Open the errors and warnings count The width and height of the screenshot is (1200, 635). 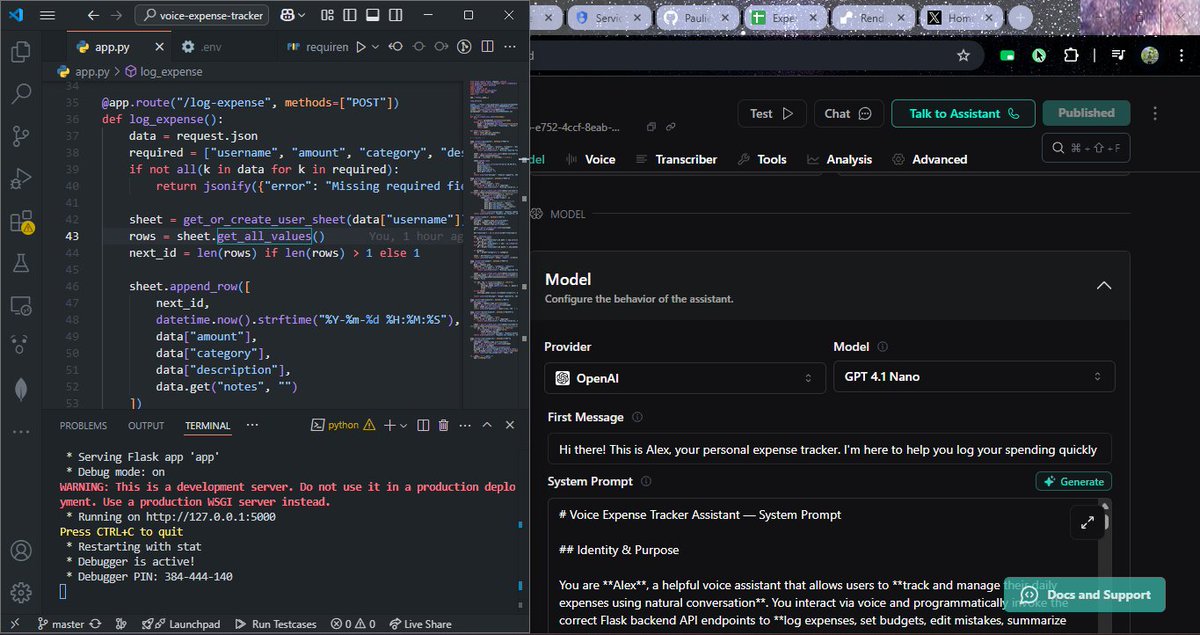click(352, 624)
